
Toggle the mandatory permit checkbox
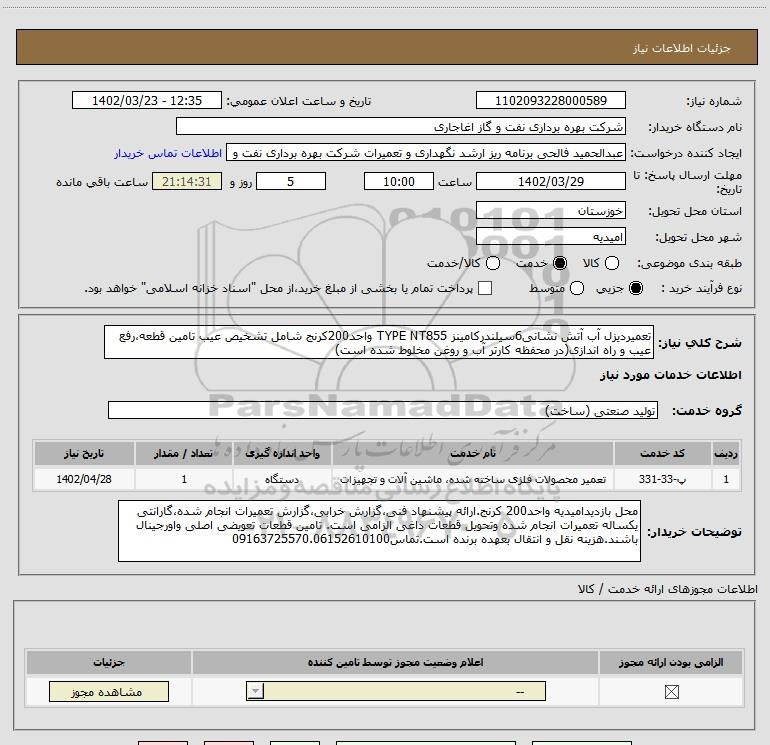[671, 691]
